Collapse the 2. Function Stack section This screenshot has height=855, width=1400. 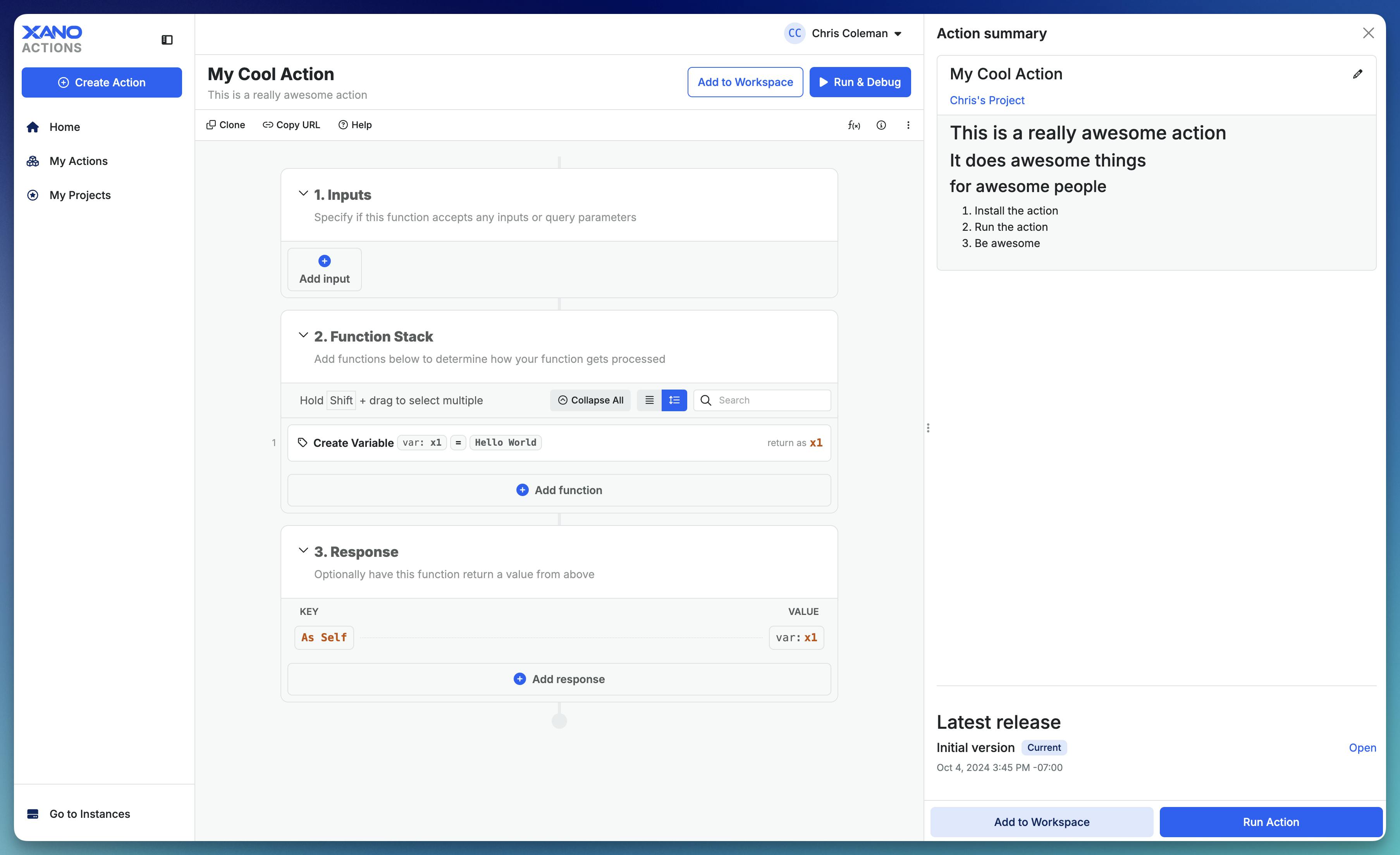(303, 335)
